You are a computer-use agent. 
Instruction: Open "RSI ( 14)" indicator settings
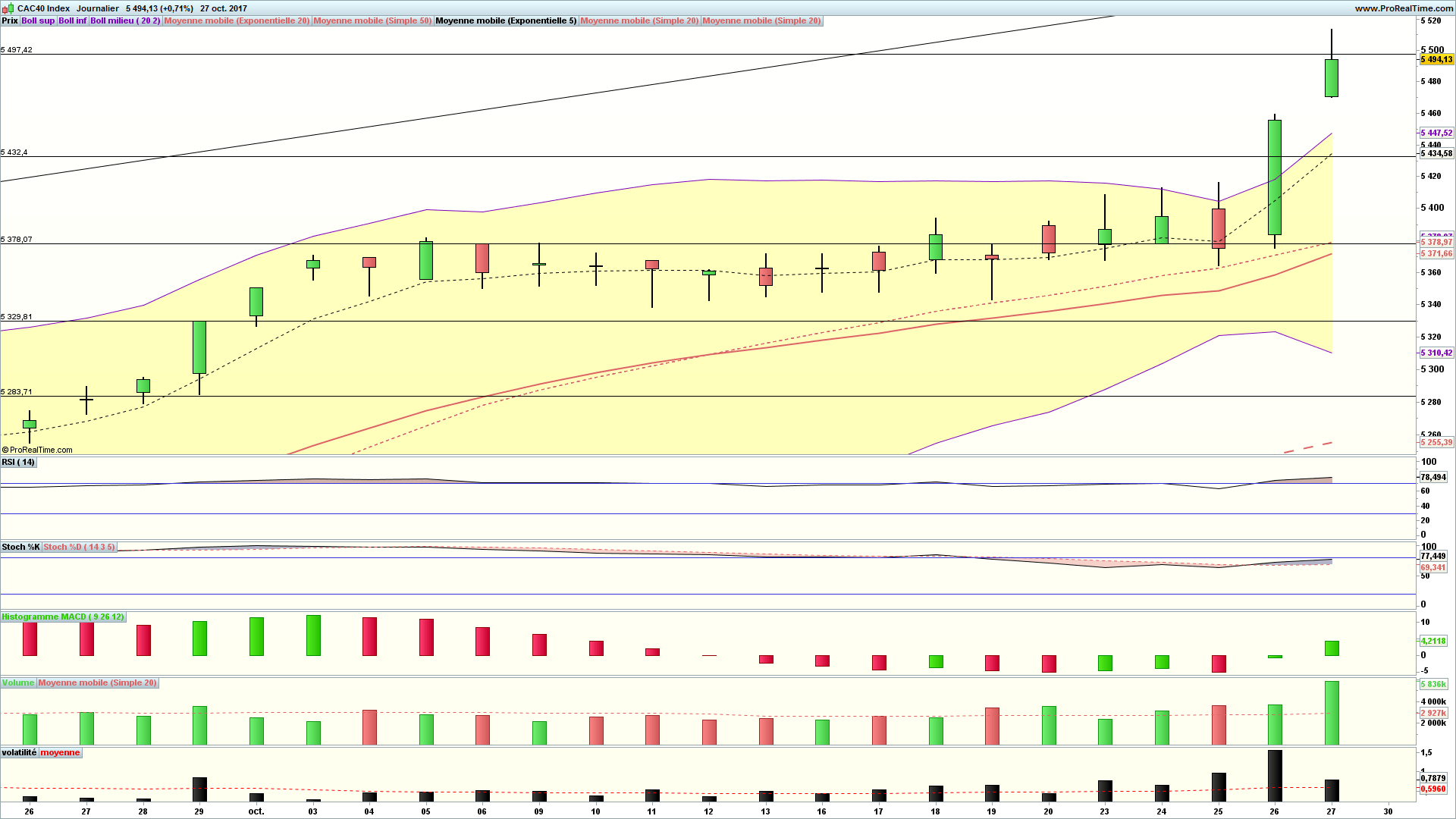17,462
